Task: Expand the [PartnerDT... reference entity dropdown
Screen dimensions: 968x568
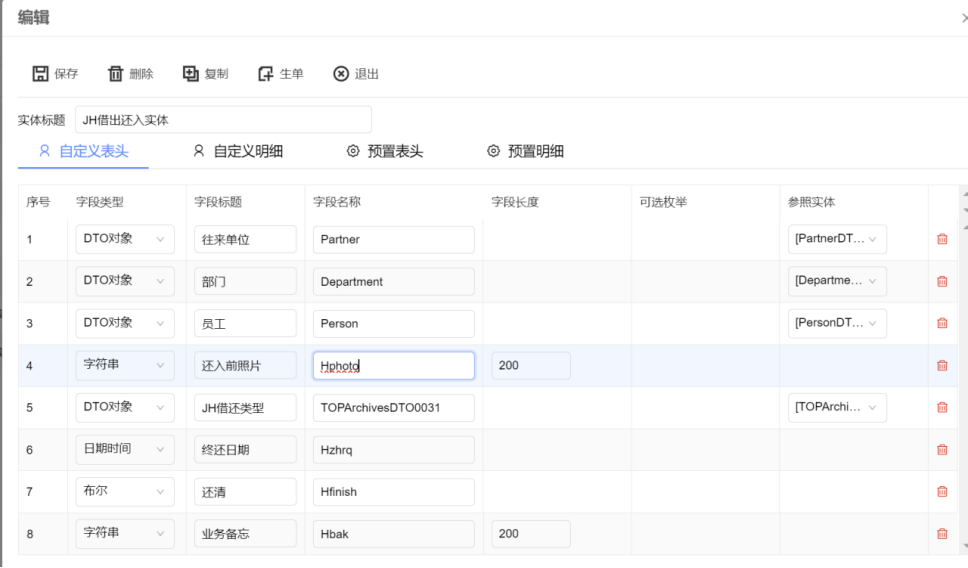Action: [x=837, y=239]
